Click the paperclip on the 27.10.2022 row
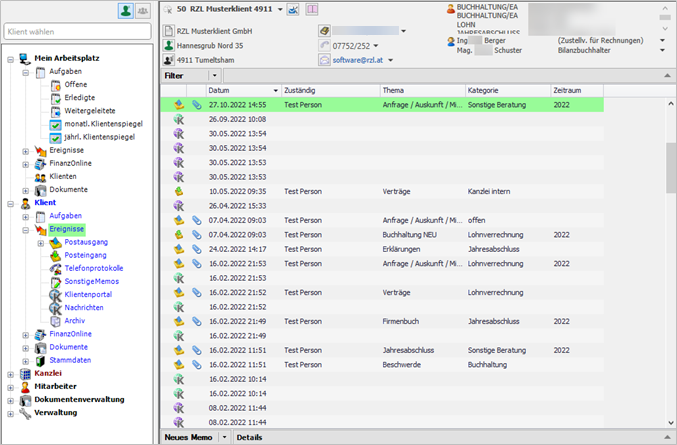Image resolution: width=677 pixels, height=445 pixels. [195, 103]
